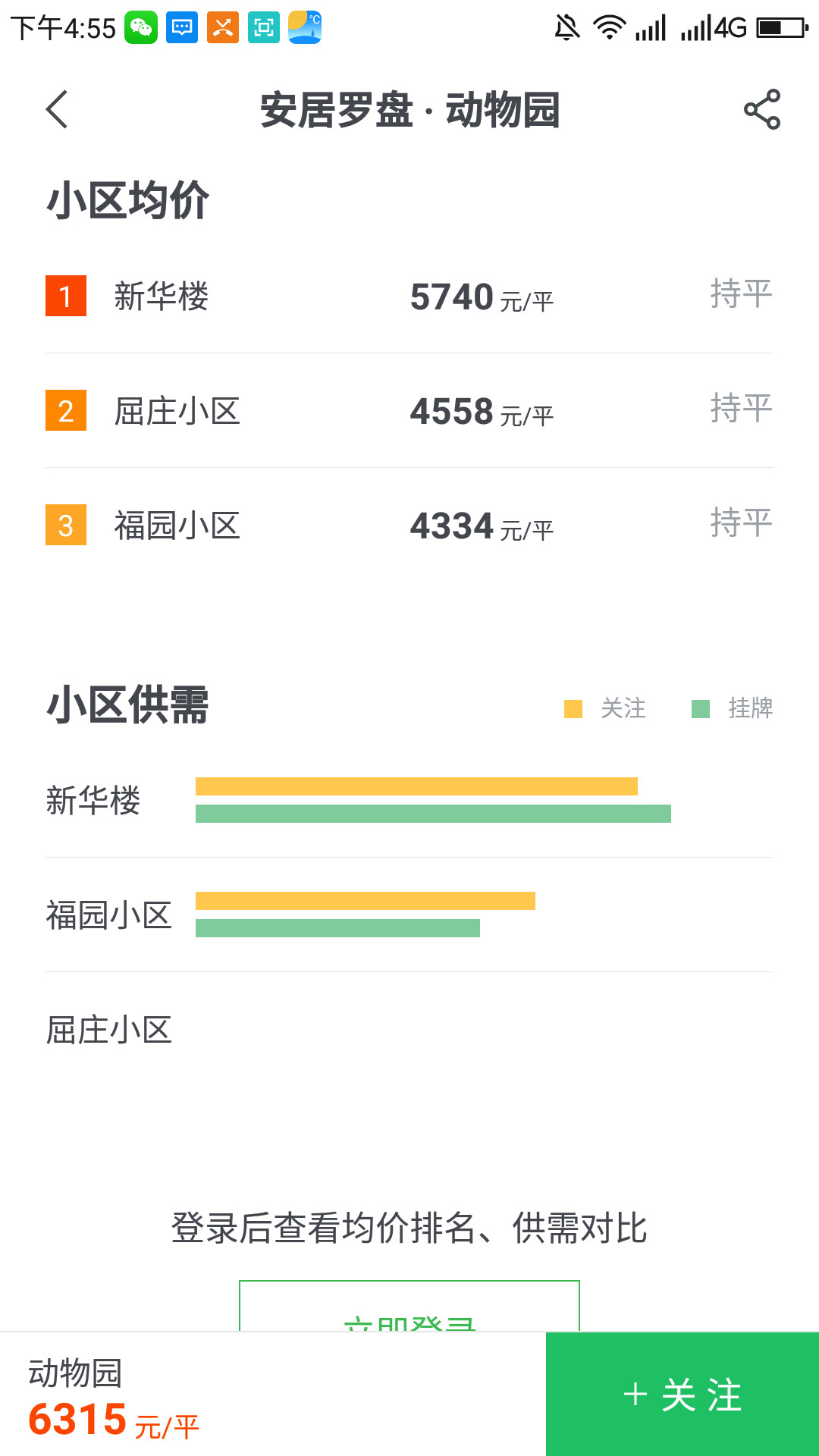Viewport: 819px width, 1456px height.
Task: Select rank 1 新华楼 price row
Action: pos(409,296)
